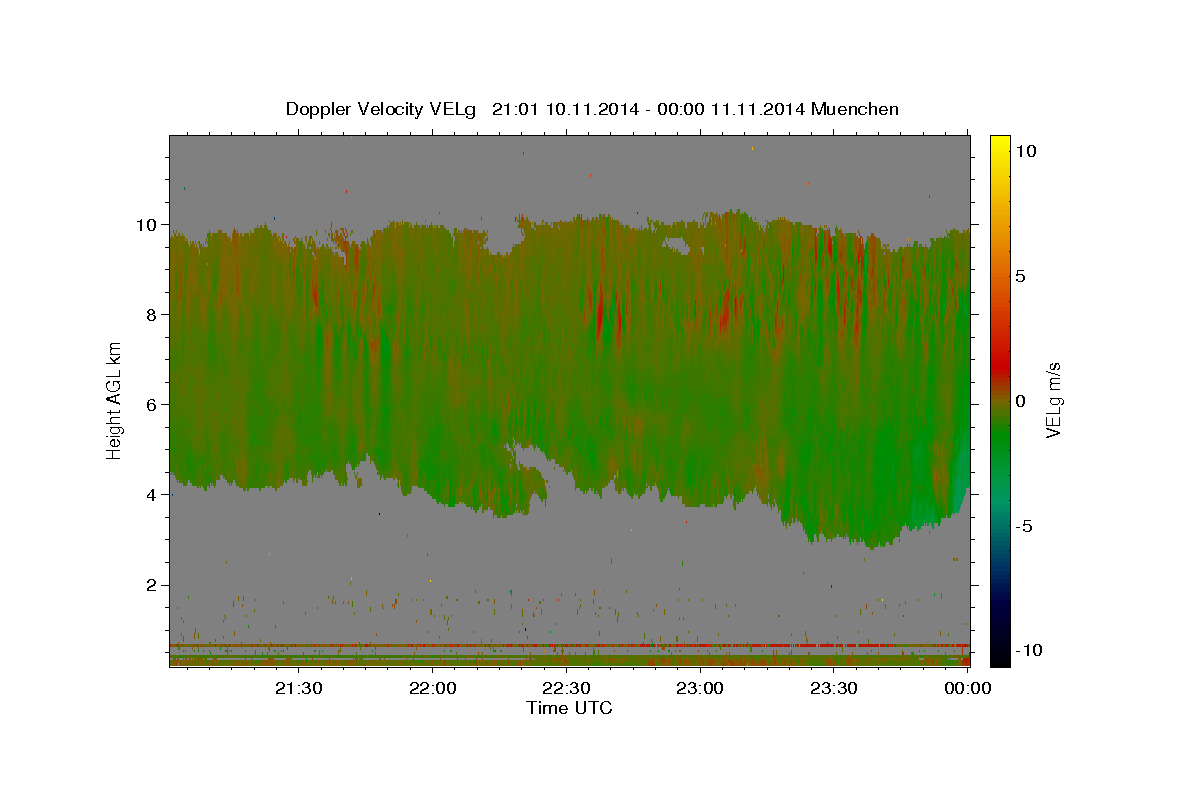1200x800 pixels.
Task: Click the colorbar value 0
Action: click(1020, 400)
